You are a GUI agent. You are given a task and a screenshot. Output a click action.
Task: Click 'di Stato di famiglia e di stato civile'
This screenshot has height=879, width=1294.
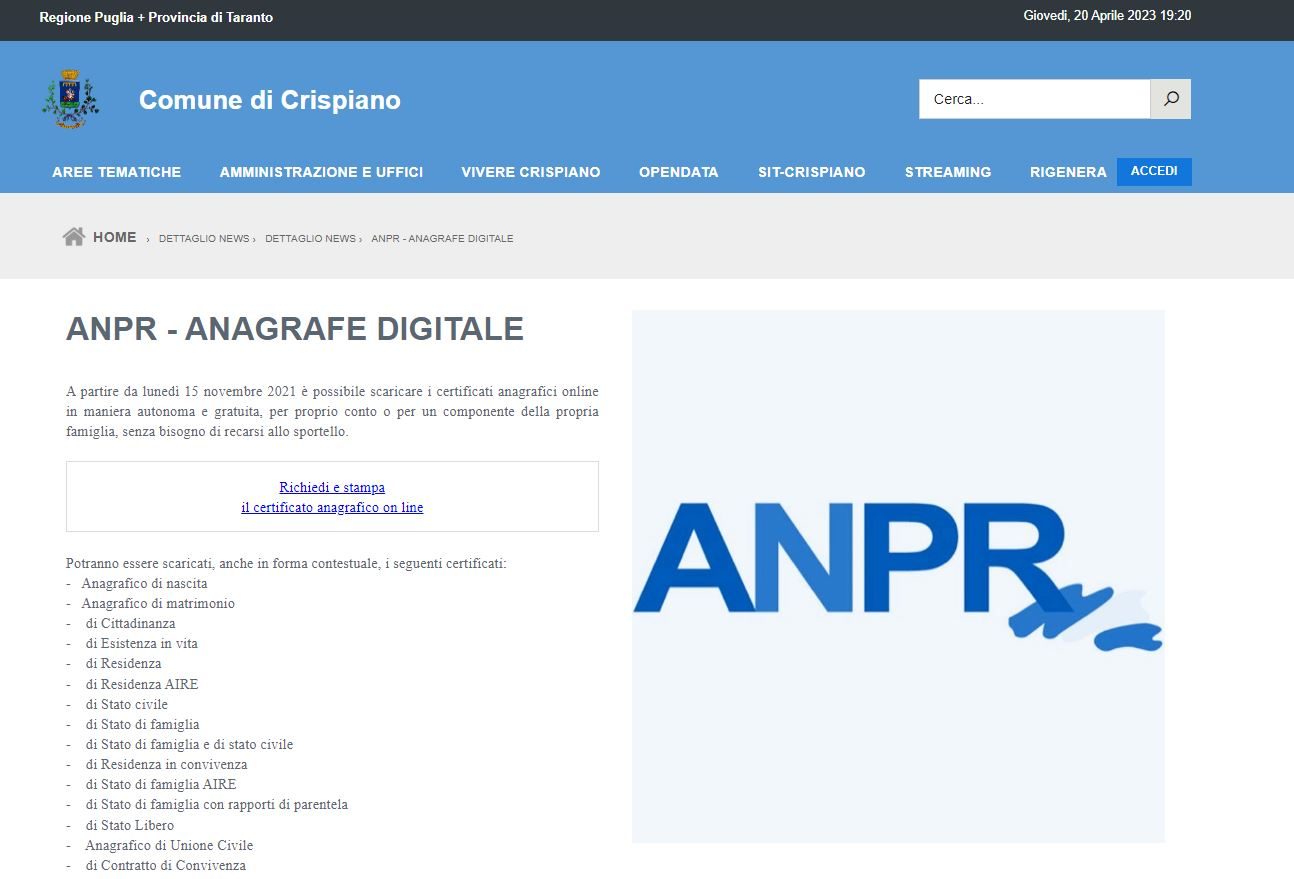point(190,744)
